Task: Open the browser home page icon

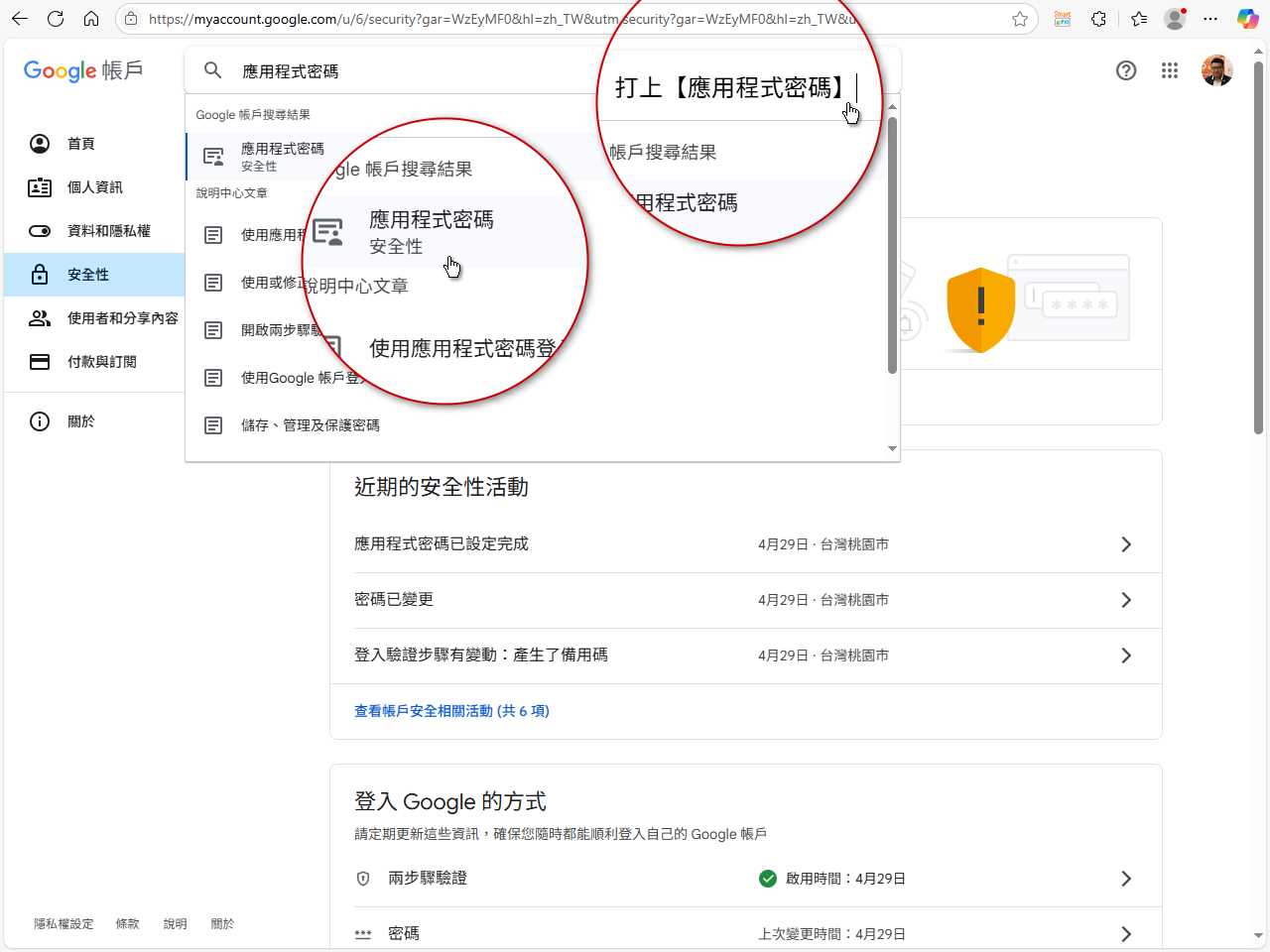Action: [x=91, y=19]
